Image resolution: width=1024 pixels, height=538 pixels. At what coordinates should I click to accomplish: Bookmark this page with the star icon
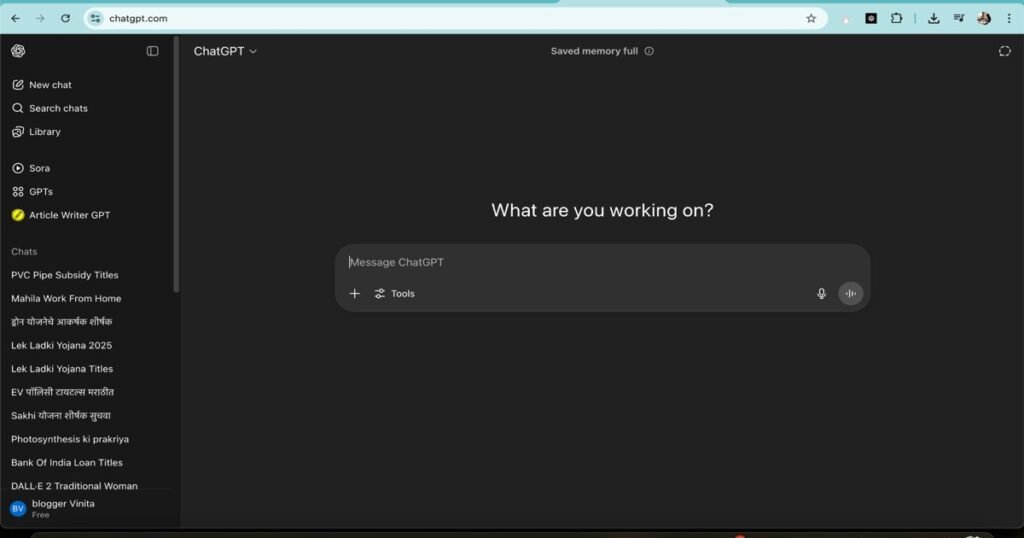click(811, 18)
